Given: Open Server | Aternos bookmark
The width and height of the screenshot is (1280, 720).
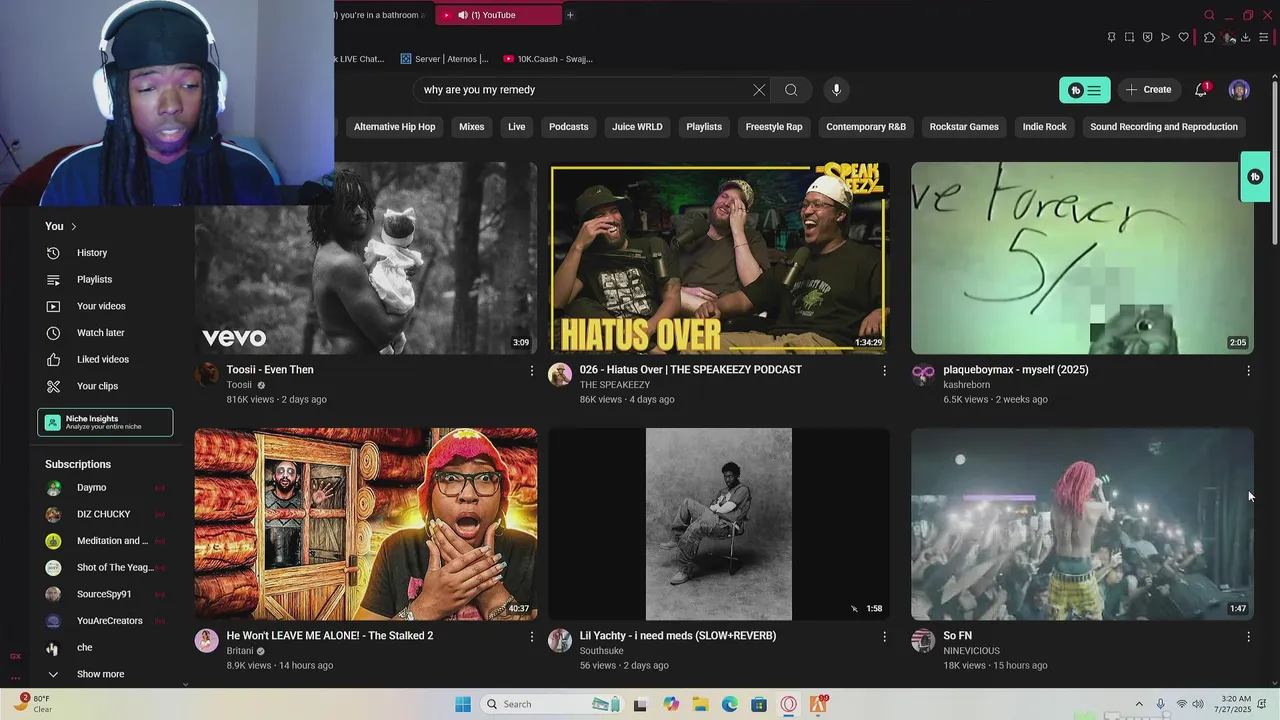Looking at the screenshot, I should pos(445,59).
